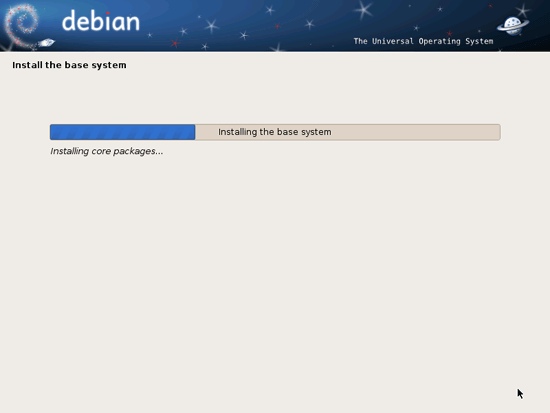
Task: Click the blue filled part of the progress bar
Action: click(x=122, y=132)
